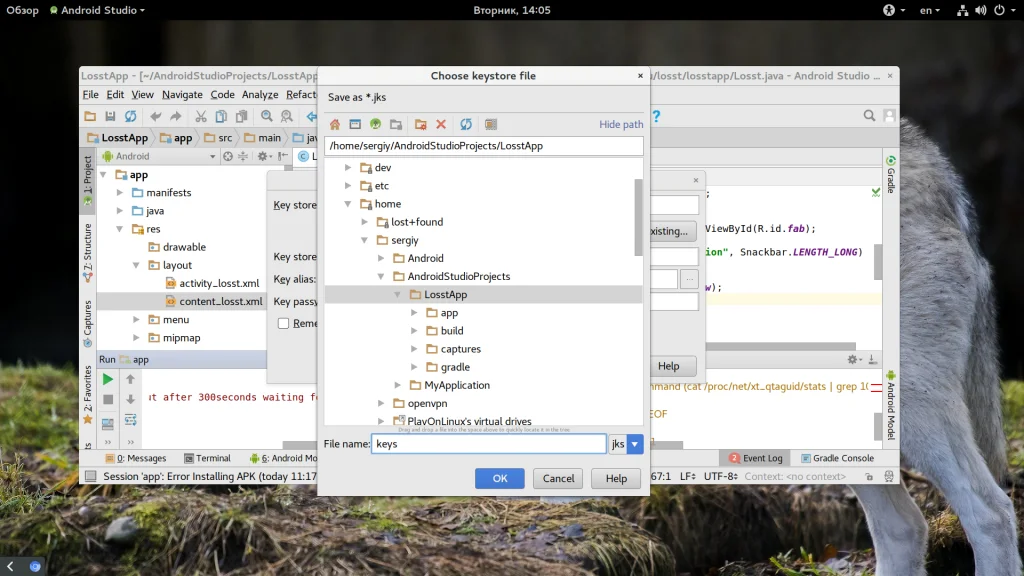Click the Home directory icon in keystore dialog
The image size is (1024, 576).
pos(335,124)
